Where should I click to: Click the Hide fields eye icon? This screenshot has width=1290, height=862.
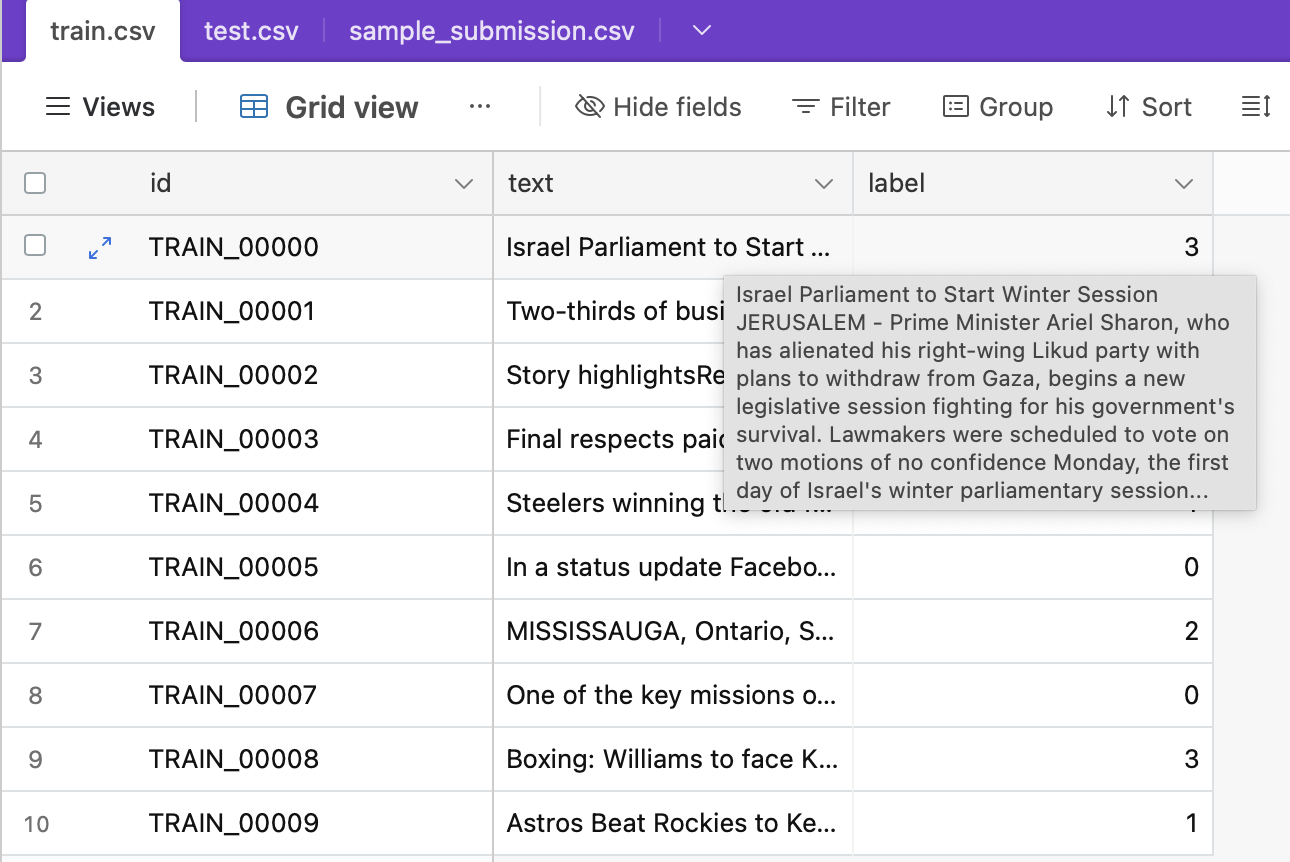(x=590, y=107)
